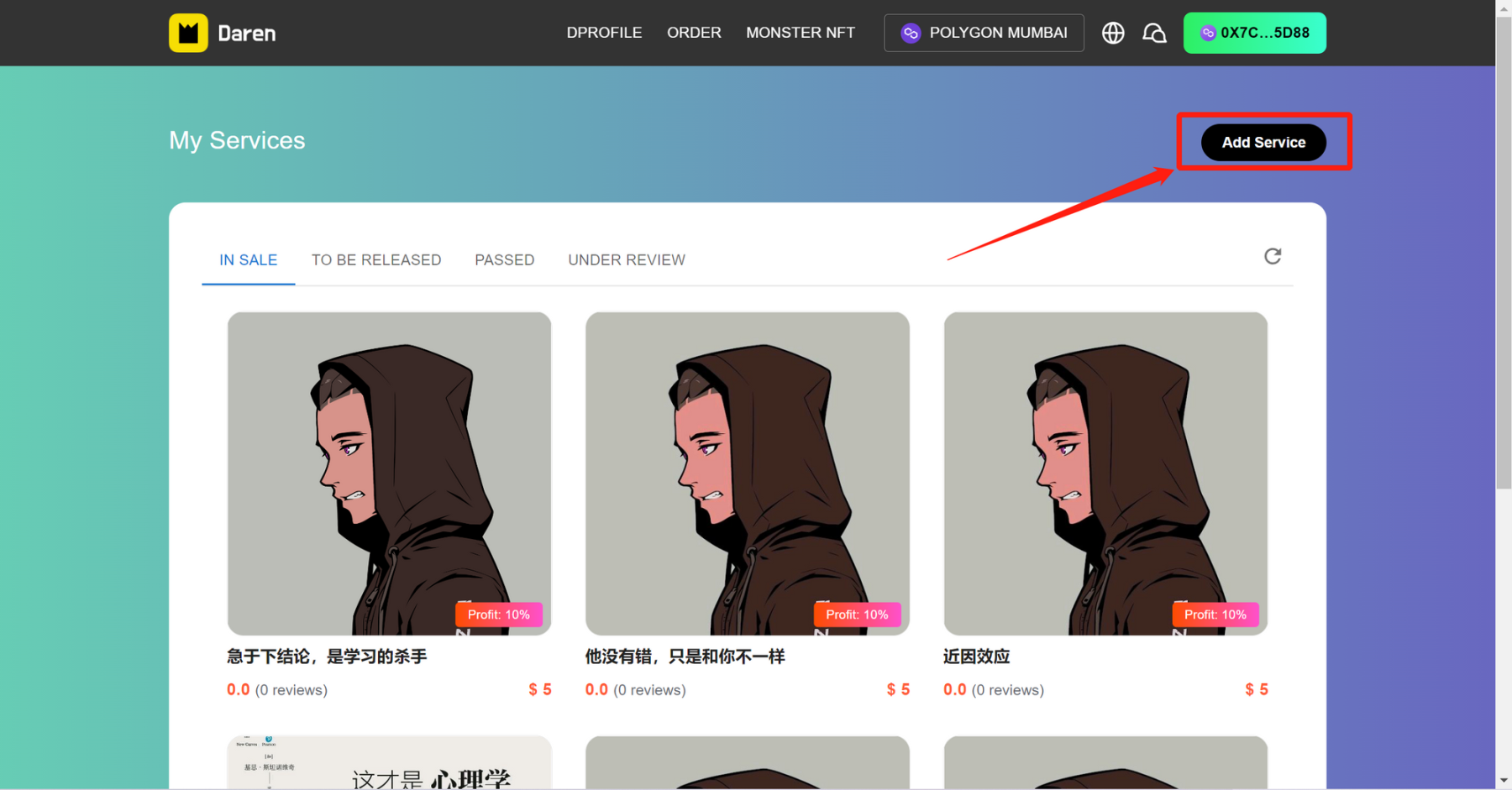Open the DPROFILE menu
Screen dimensions: 1512x790
tap(604, 33)
